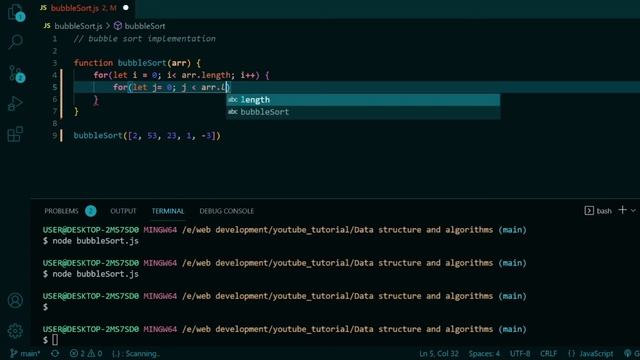Click line number 9 in the gutter
This screenshot has height=360, width=640.
[x=55, y=136]
